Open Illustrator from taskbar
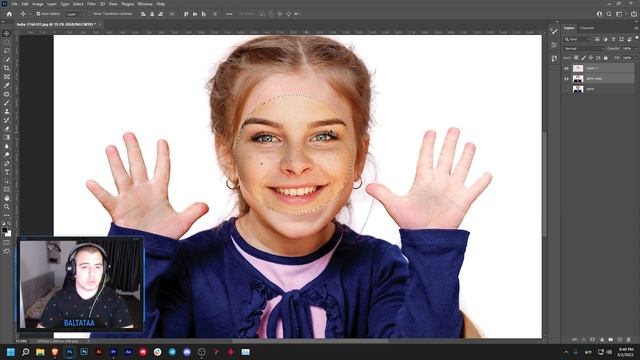Image resolution: width=640 pixels, height=360 pixels. (x=99, y=352)
